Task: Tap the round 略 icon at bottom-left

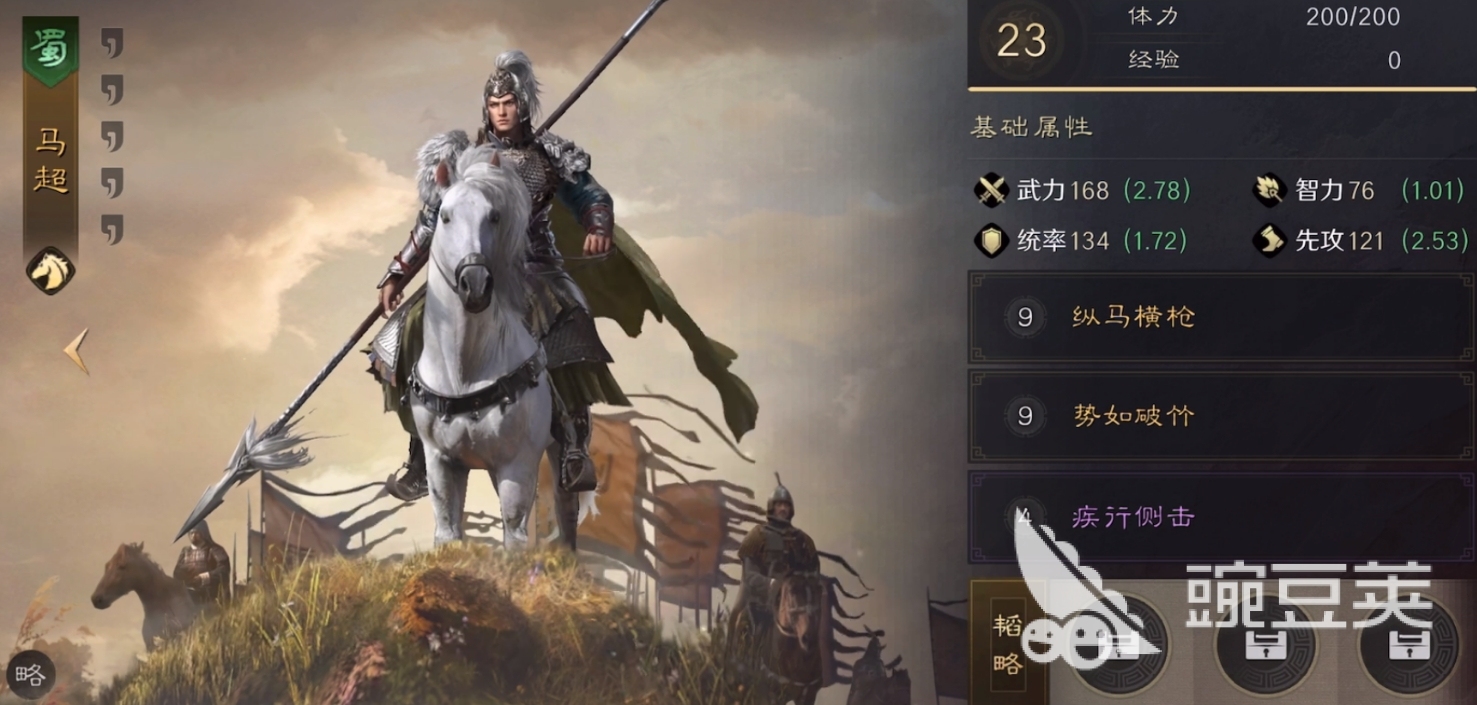Action: pyautogui.click(x=29, y=675)
